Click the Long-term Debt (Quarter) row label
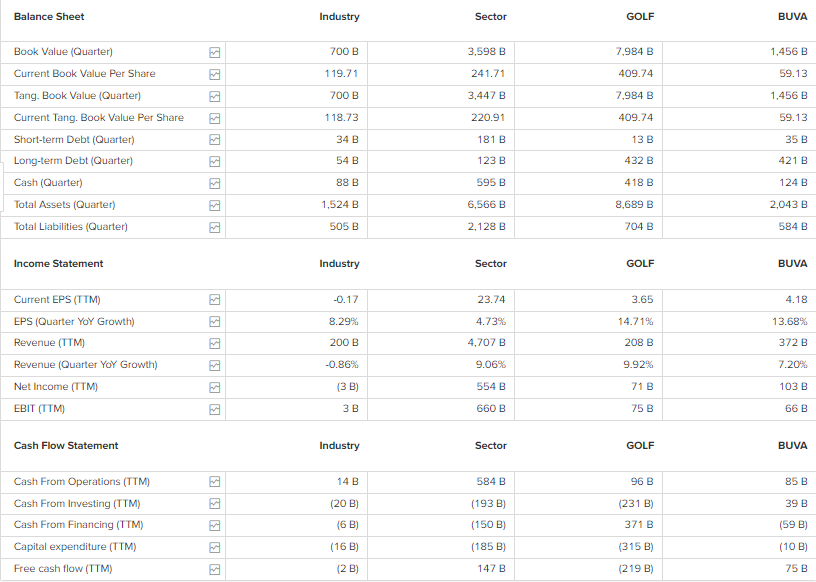Screen dimensions: 816x582 click(73, 161)
